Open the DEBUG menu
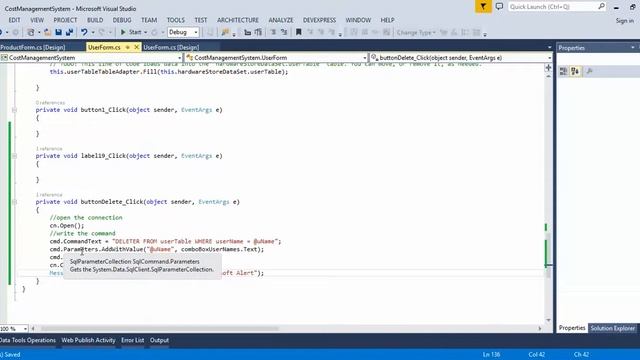640x360 pixels. 122,20
